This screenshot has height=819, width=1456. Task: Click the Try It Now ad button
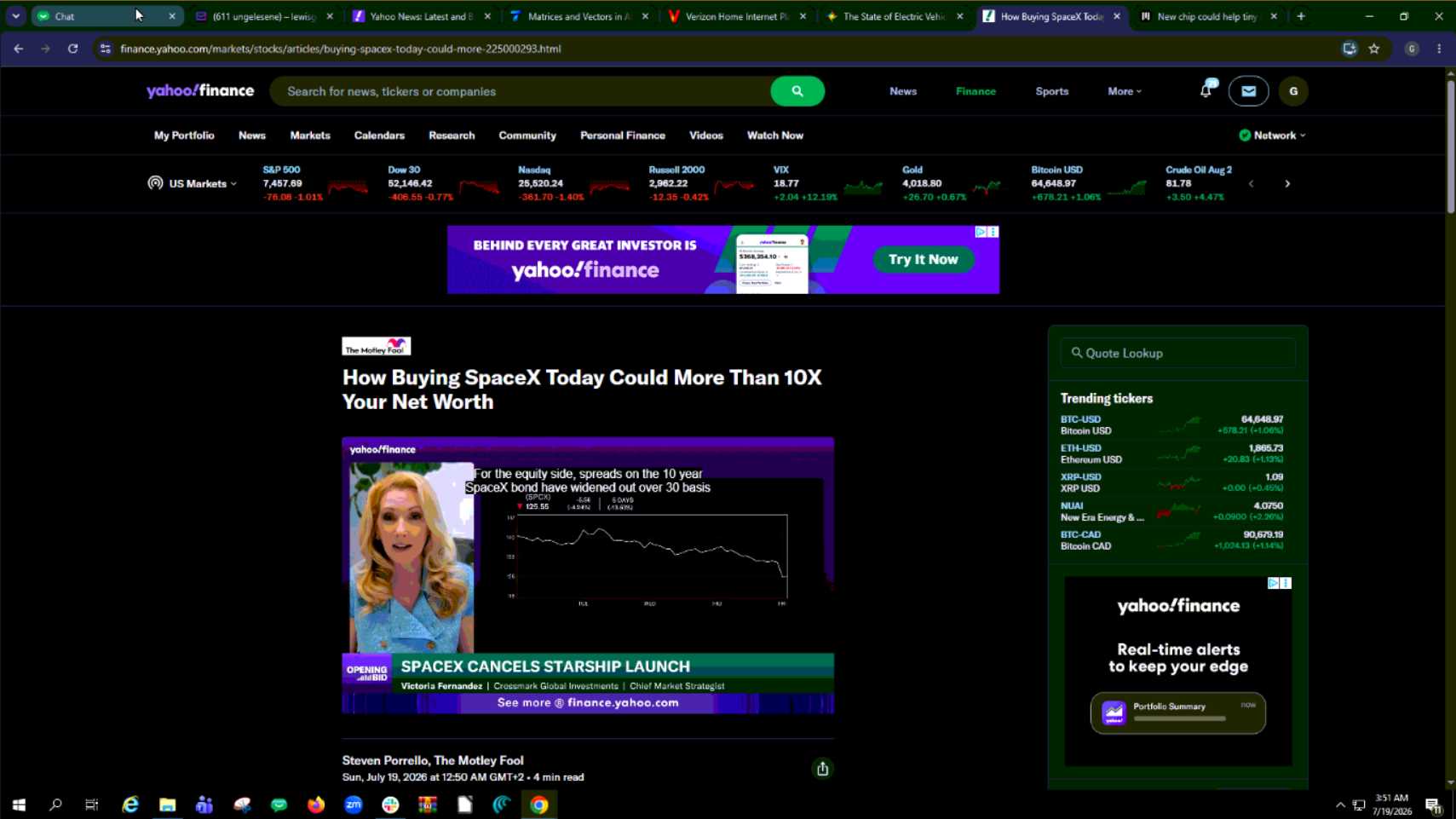click(x=924, y=259)
